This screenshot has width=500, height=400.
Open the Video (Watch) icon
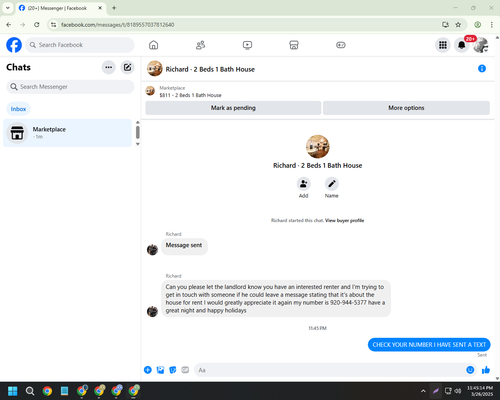[247, 45]
